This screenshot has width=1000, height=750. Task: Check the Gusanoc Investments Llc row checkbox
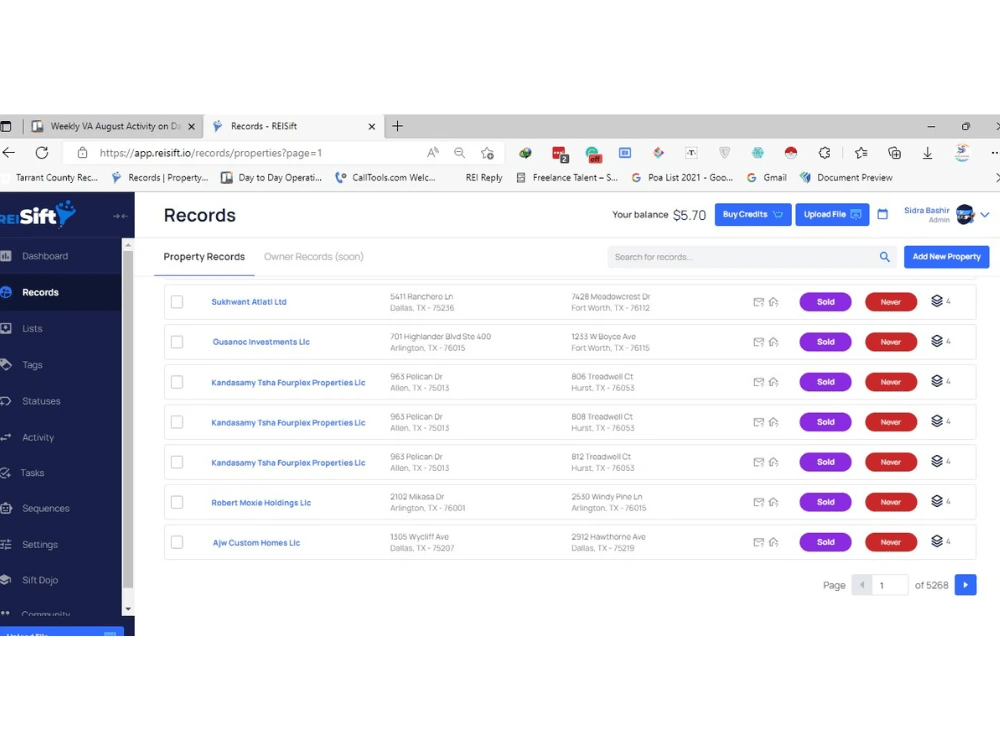(177, 342)
